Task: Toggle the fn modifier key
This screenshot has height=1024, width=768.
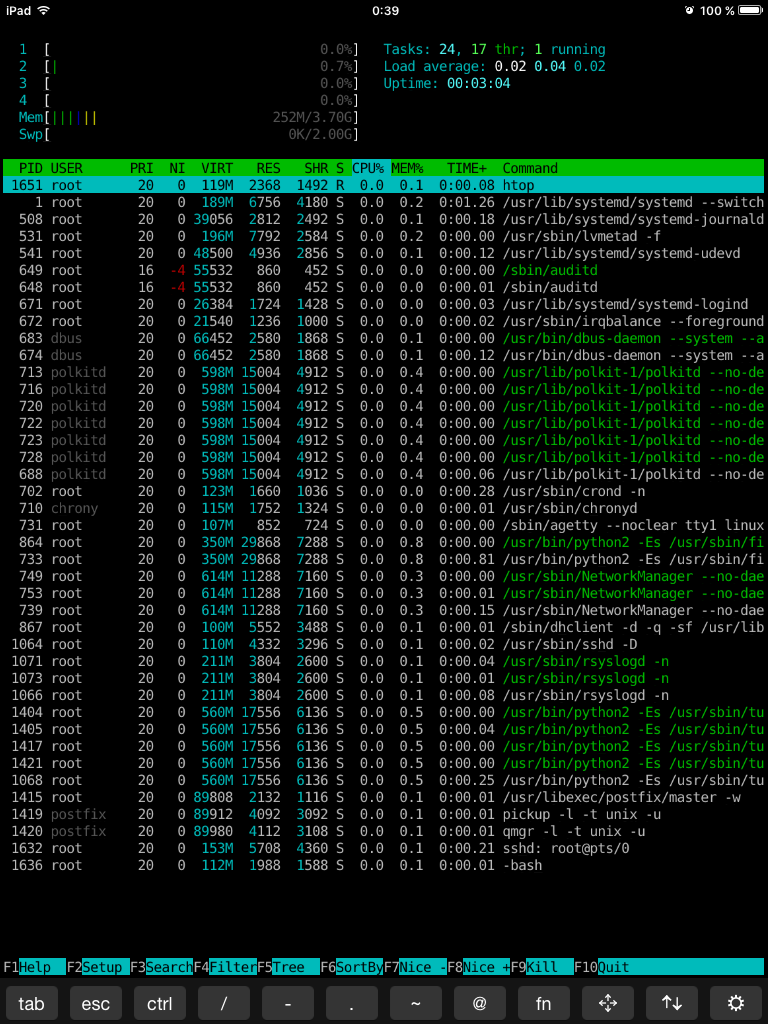Action: (543, 1003)
